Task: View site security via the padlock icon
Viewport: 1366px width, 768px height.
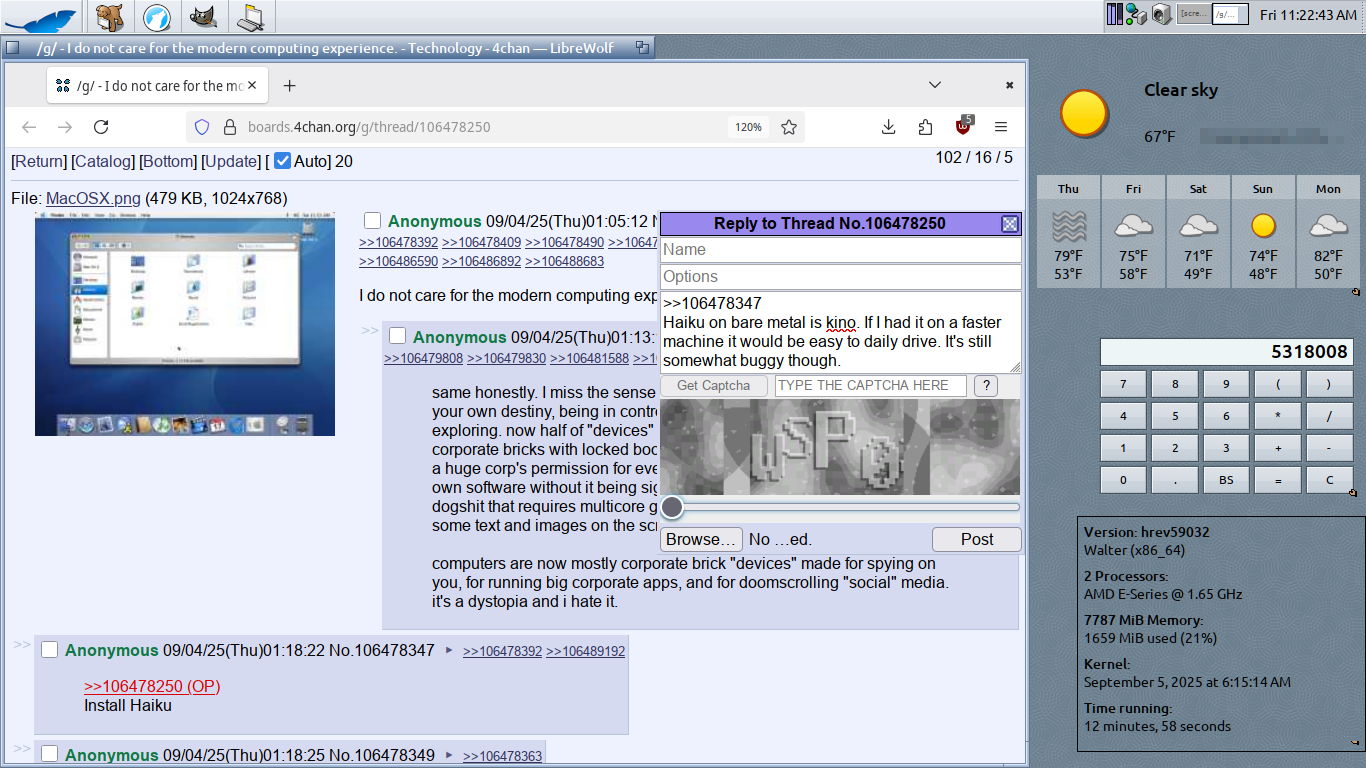Action: click(x=229, y=127)
